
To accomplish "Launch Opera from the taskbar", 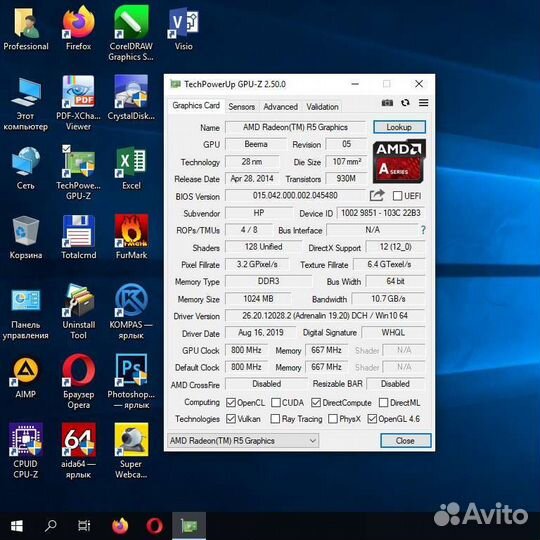I will click(x=154, y=526).
